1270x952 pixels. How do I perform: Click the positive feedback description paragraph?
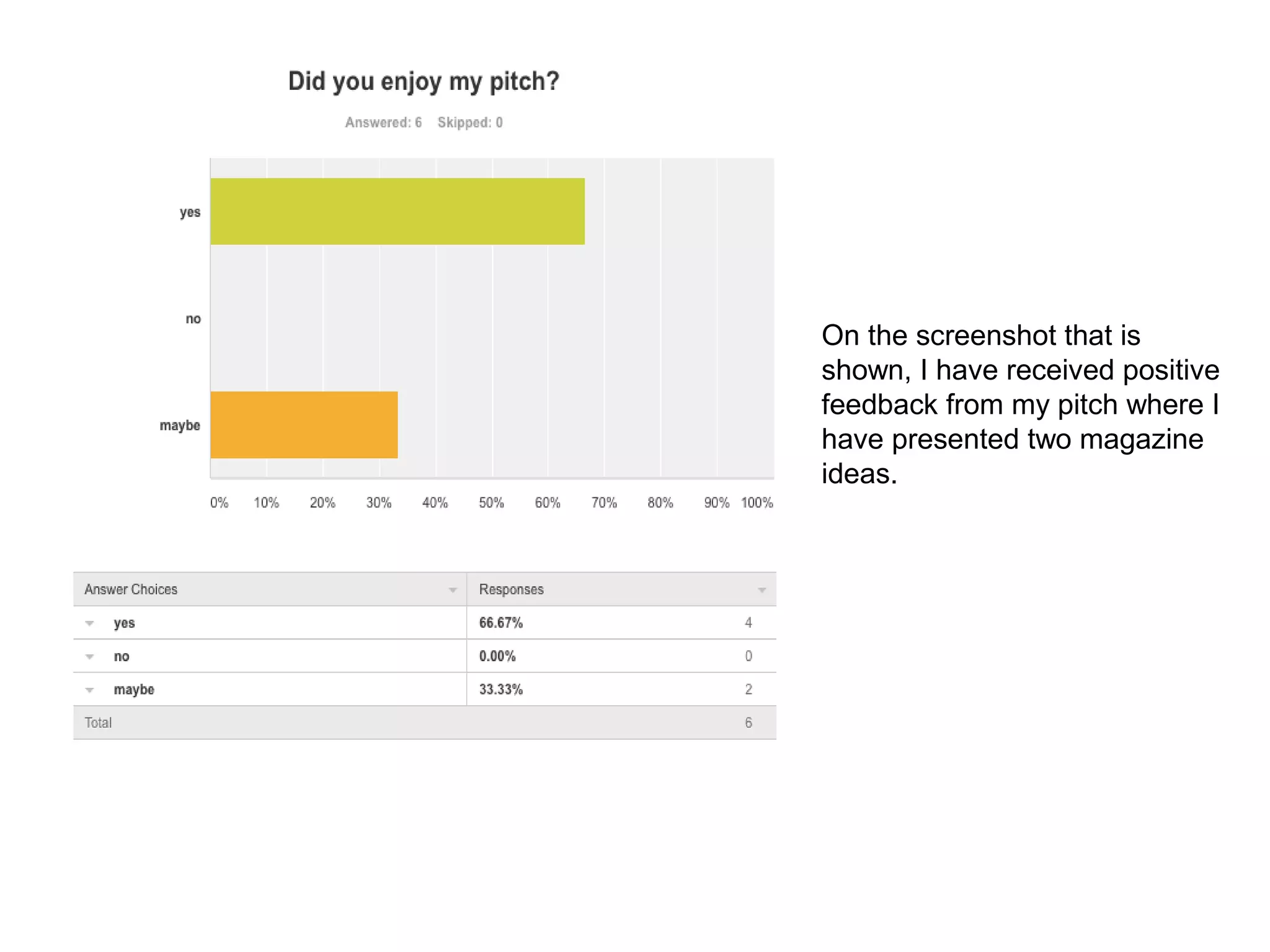coord(1020,404)
